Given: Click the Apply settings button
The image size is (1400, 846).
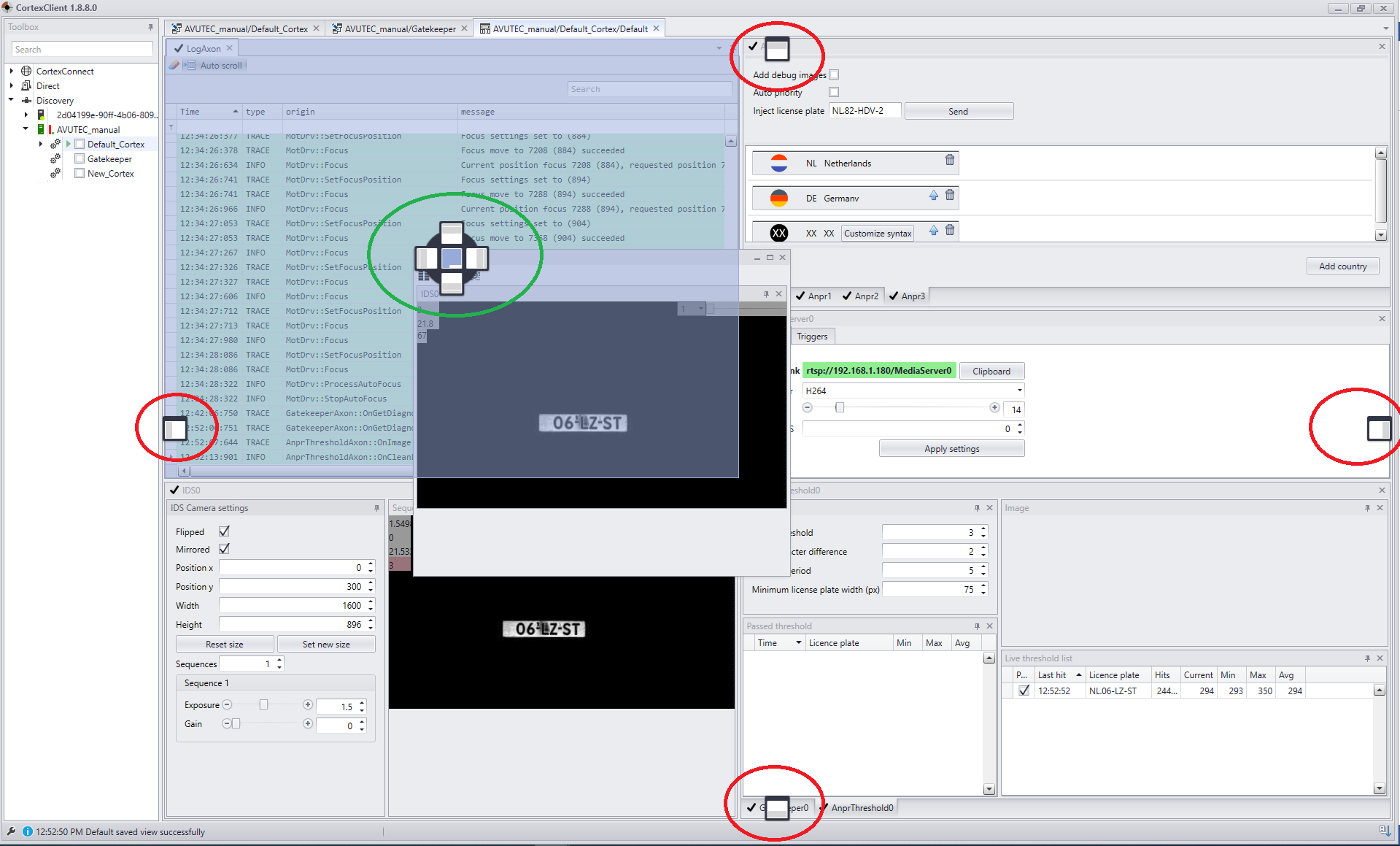Looking at the screenshot, I should click(951, 448).
